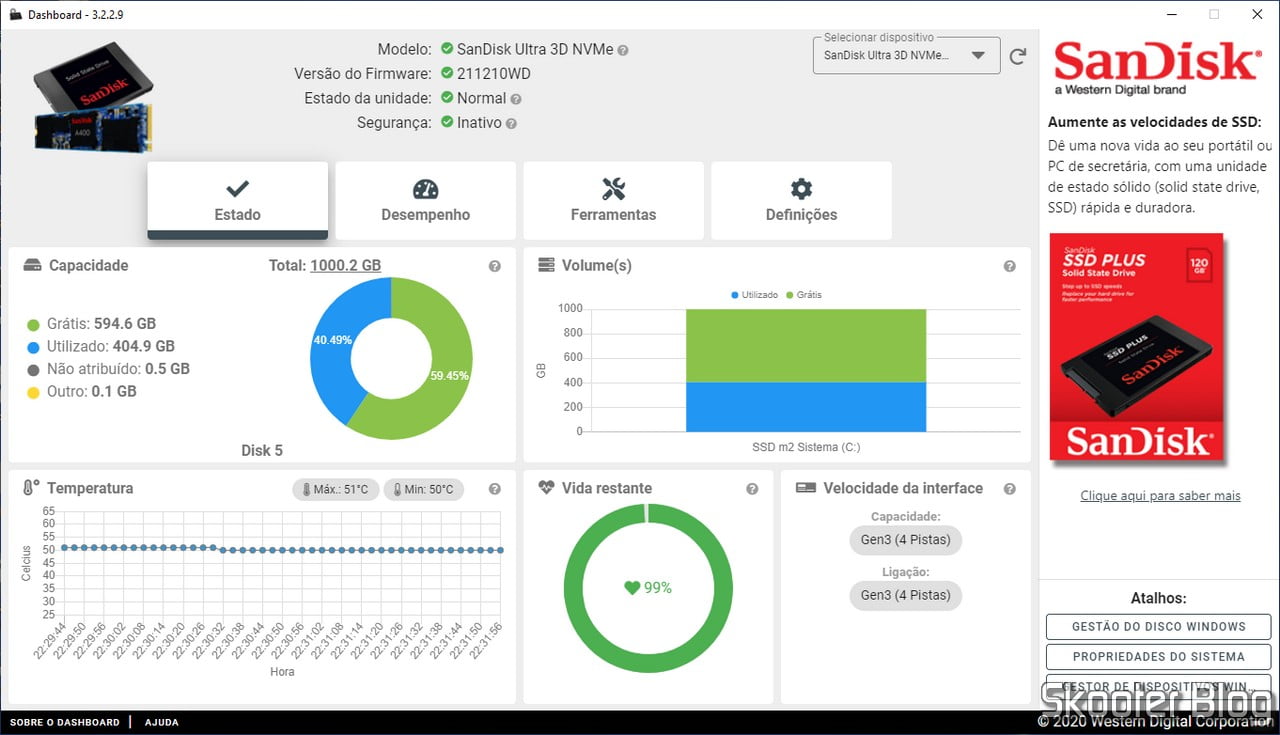Click the Capacidade drive icon
The width and height of the screenshot is (1280, 735).
pyautogui.click(x=33, y=266)
